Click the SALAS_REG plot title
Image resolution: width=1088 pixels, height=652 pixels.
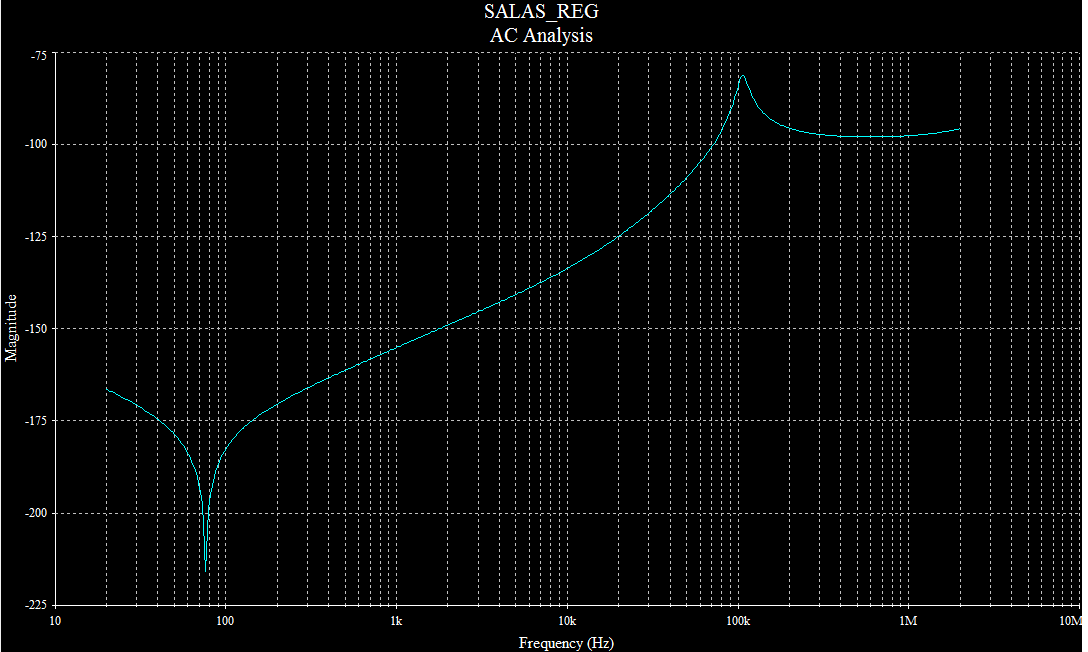pos(541,12)
